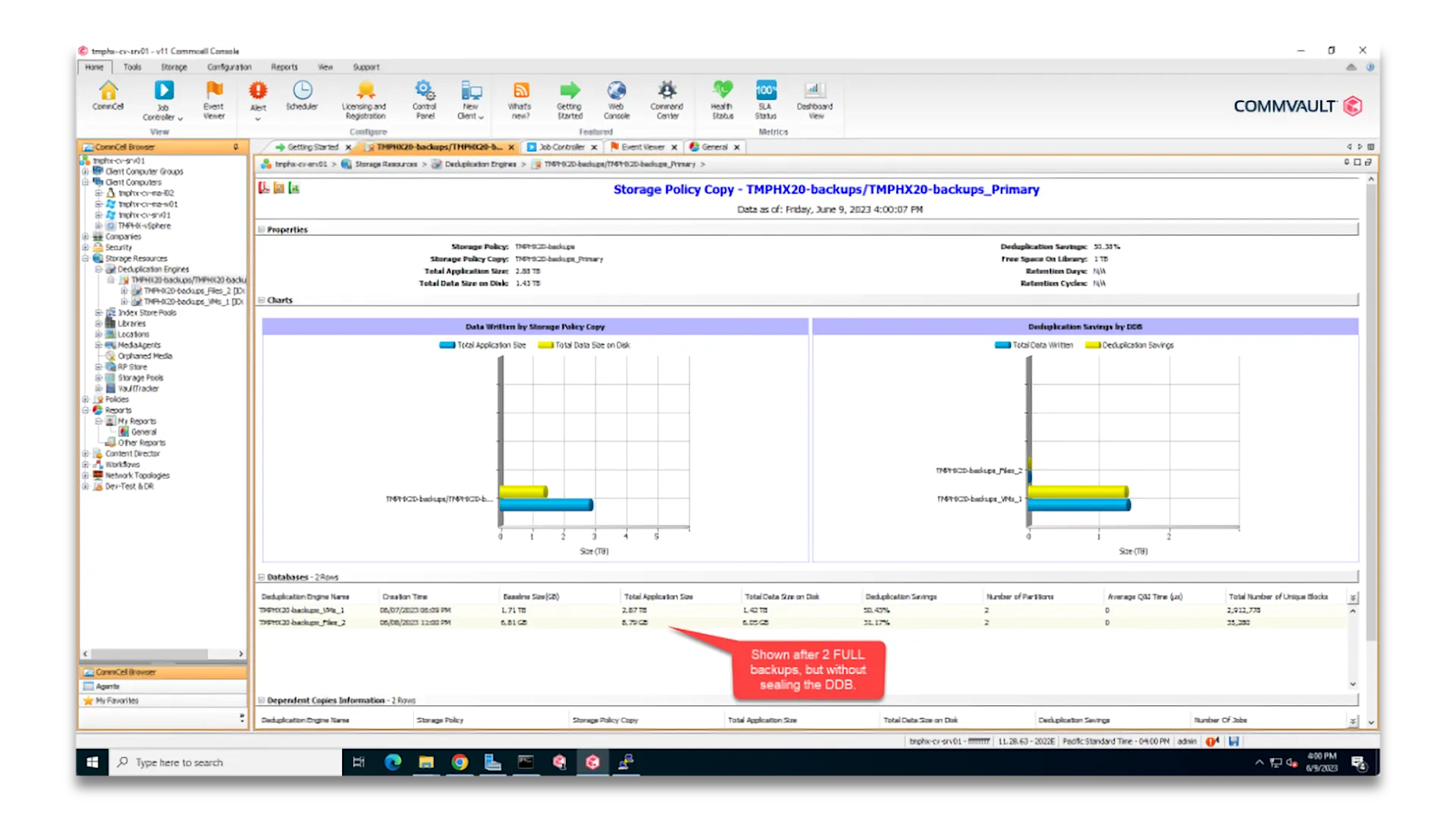Launch Event Viewer from the ribbon
The image size is (1456, 819).
coord(214,99)
